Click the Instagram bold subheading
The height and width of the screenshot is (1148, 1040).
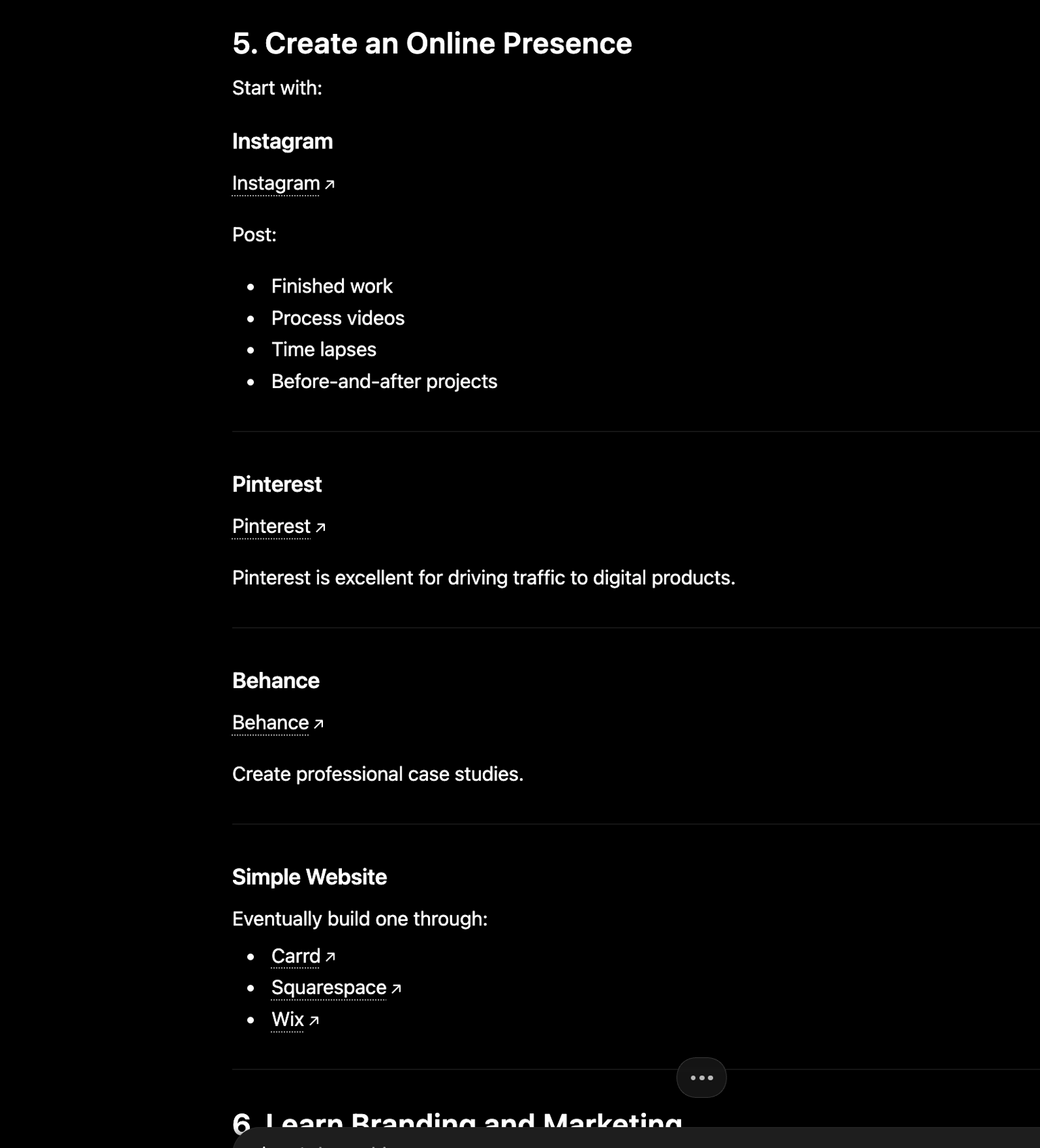click(x=282, y=142)
